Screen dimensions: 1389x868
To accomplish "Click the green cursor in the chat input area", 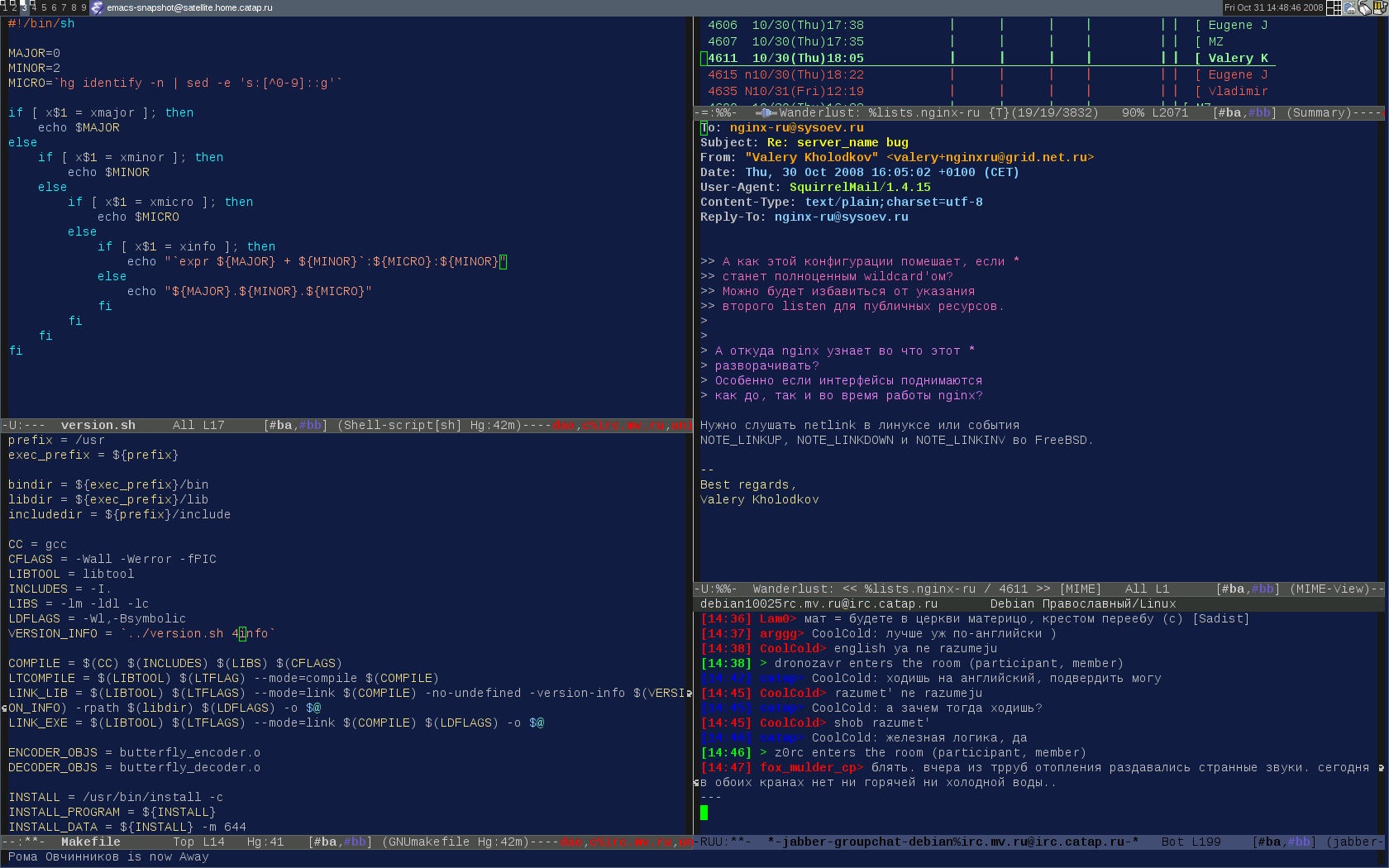I will pos(704,813).
